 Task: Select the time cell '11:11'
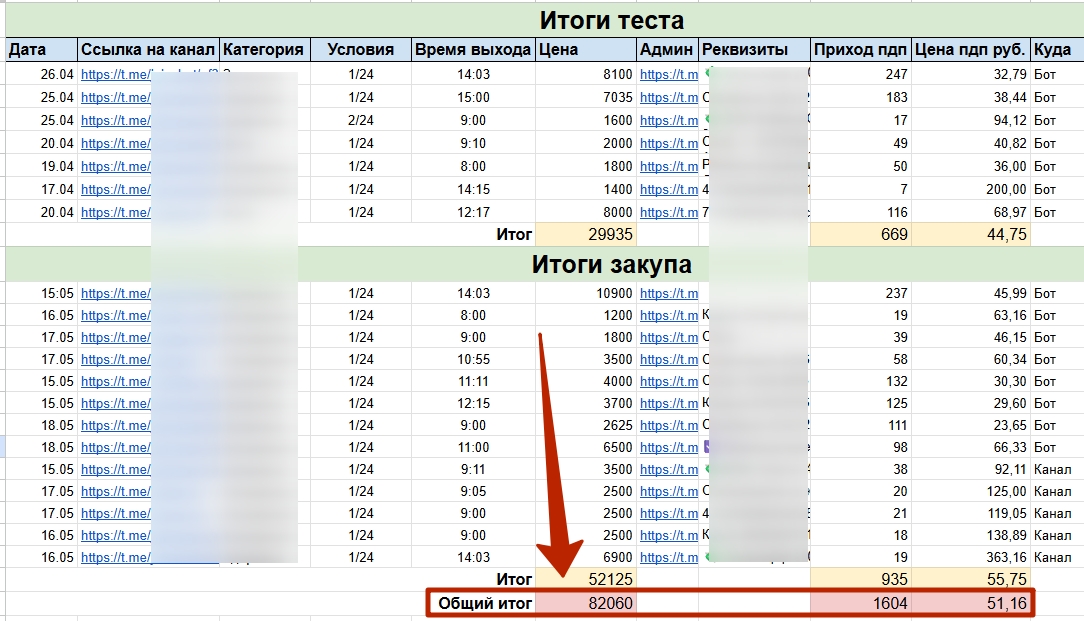473,382
